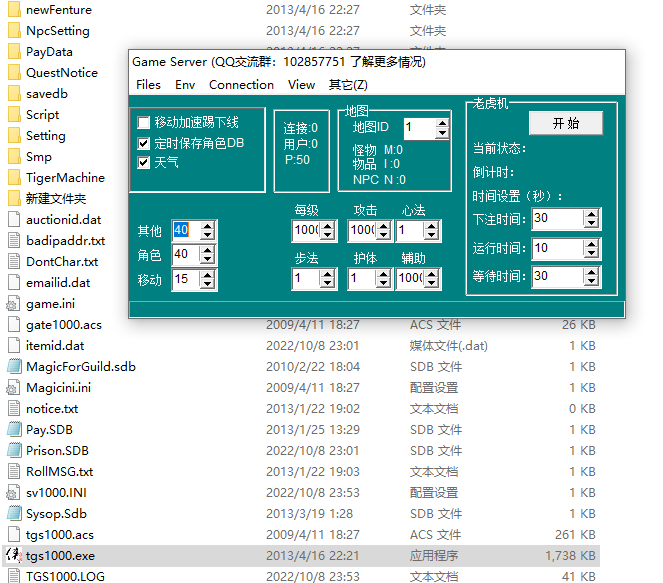Click the 1,738 KB size cell
663x583 pixels.
(570, 556)
